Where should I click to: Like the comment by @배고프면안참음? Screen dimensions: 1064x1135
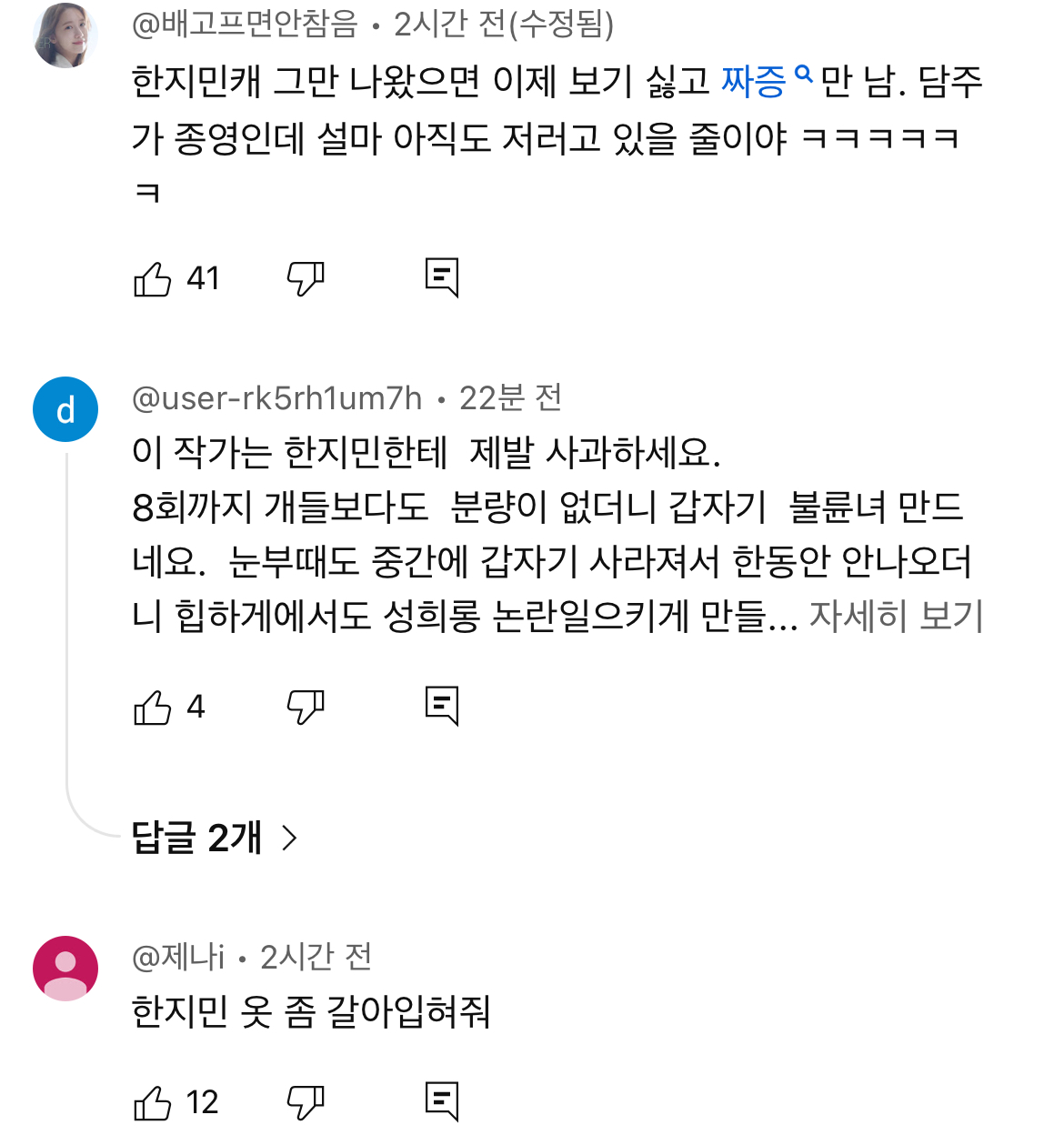[153, 279]
